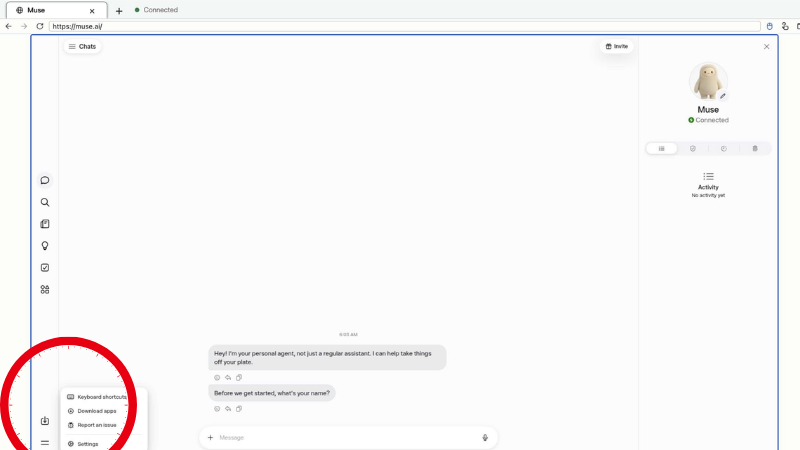This screenshot has height=450, width=800.
Task: Select the shield tab in Muse panel
Action: pos(692,148)
